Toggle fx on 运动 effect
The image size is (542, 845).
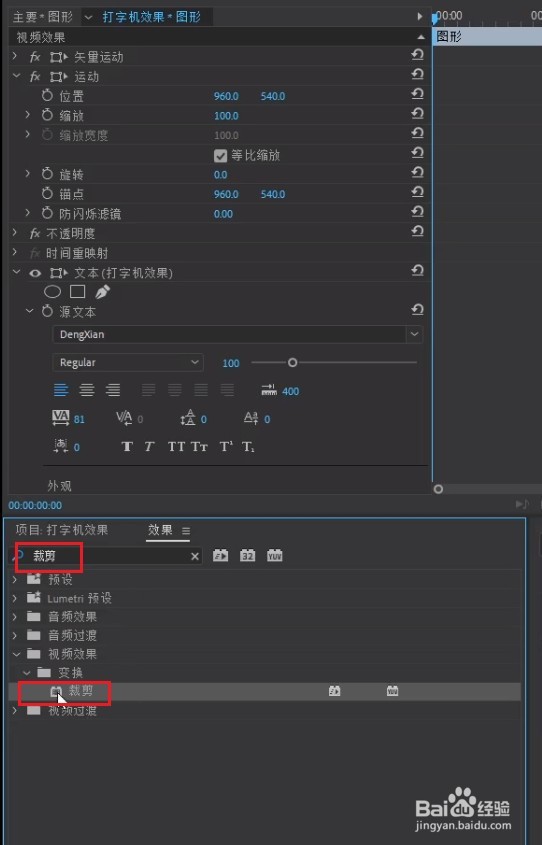35,77
